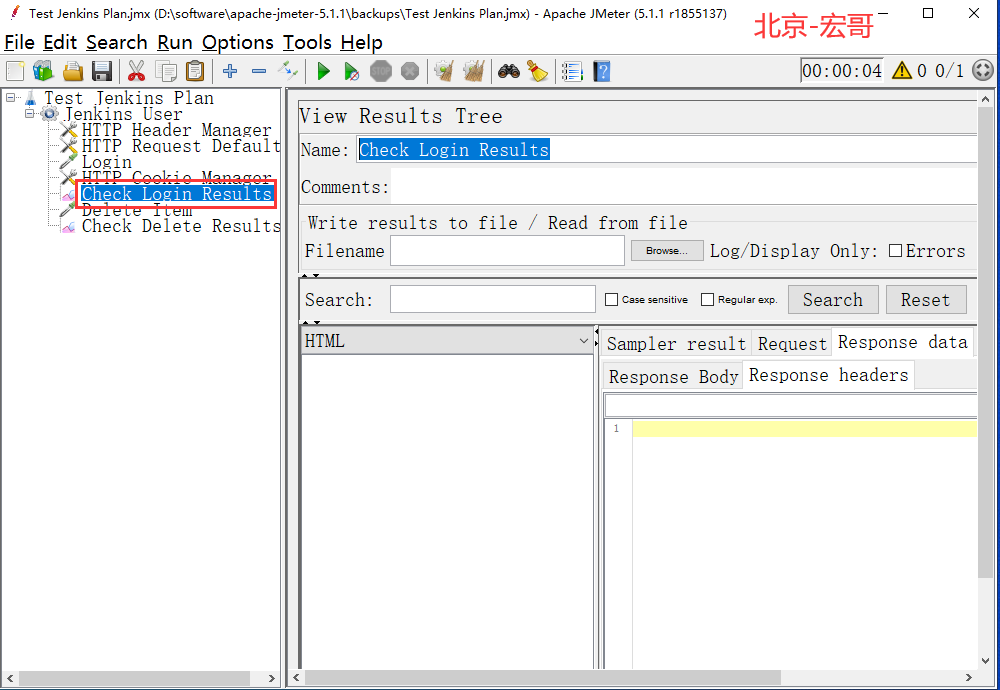Viewport: 1000px width, 690px height.
Task: Click the Paste clipboard icon
Action: click(195, 71)
